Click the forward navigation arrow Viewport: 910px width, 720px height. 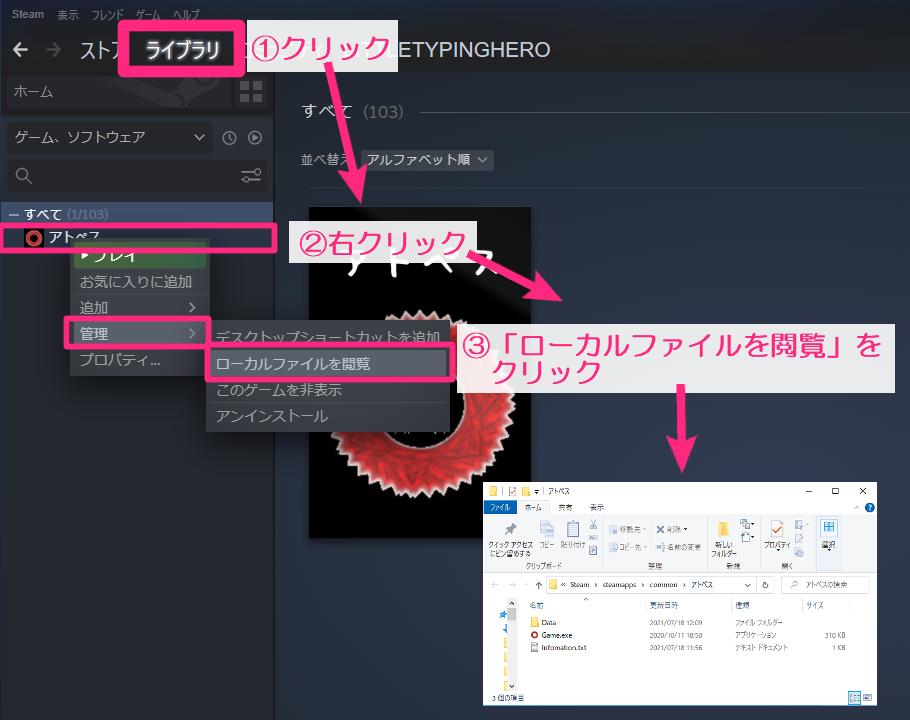tap(53, 50)
